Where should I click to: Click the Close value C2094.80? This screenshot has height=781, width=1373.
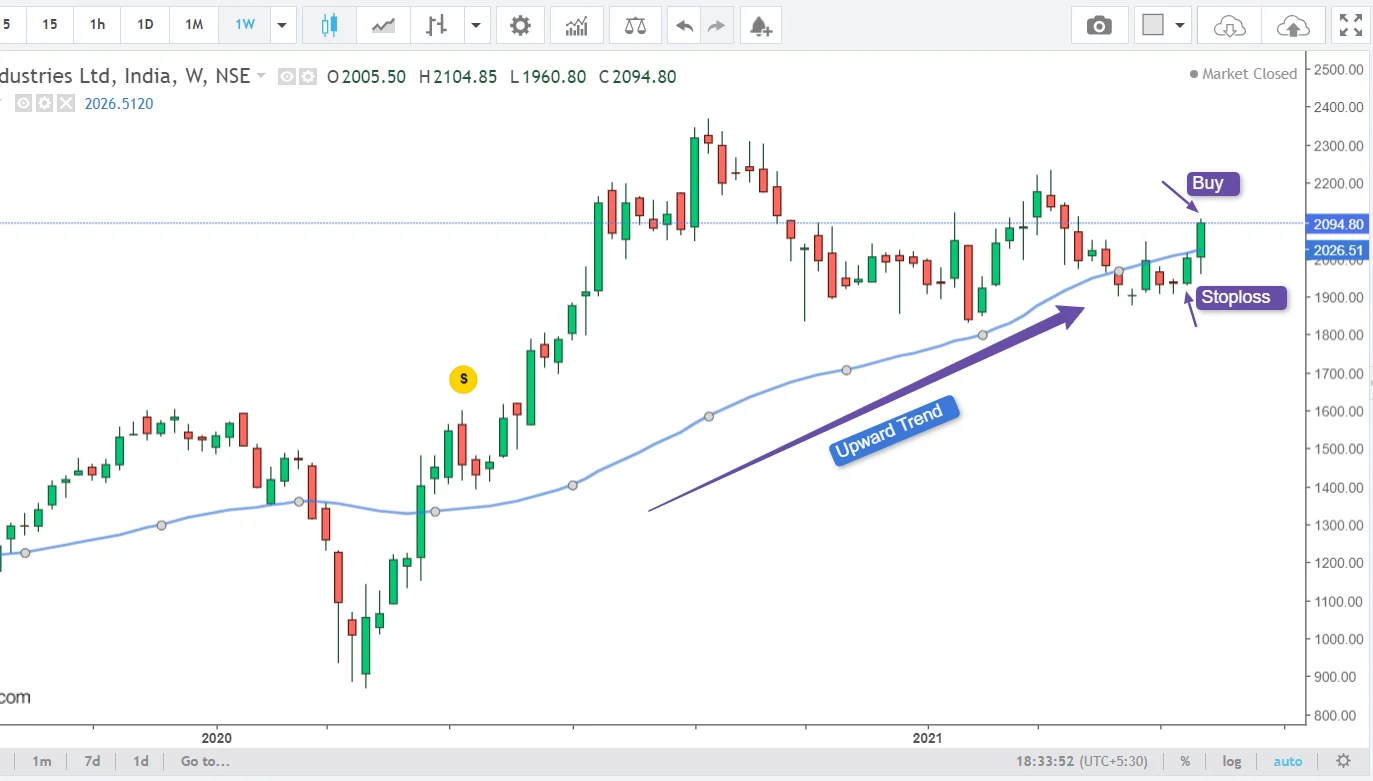637,76
